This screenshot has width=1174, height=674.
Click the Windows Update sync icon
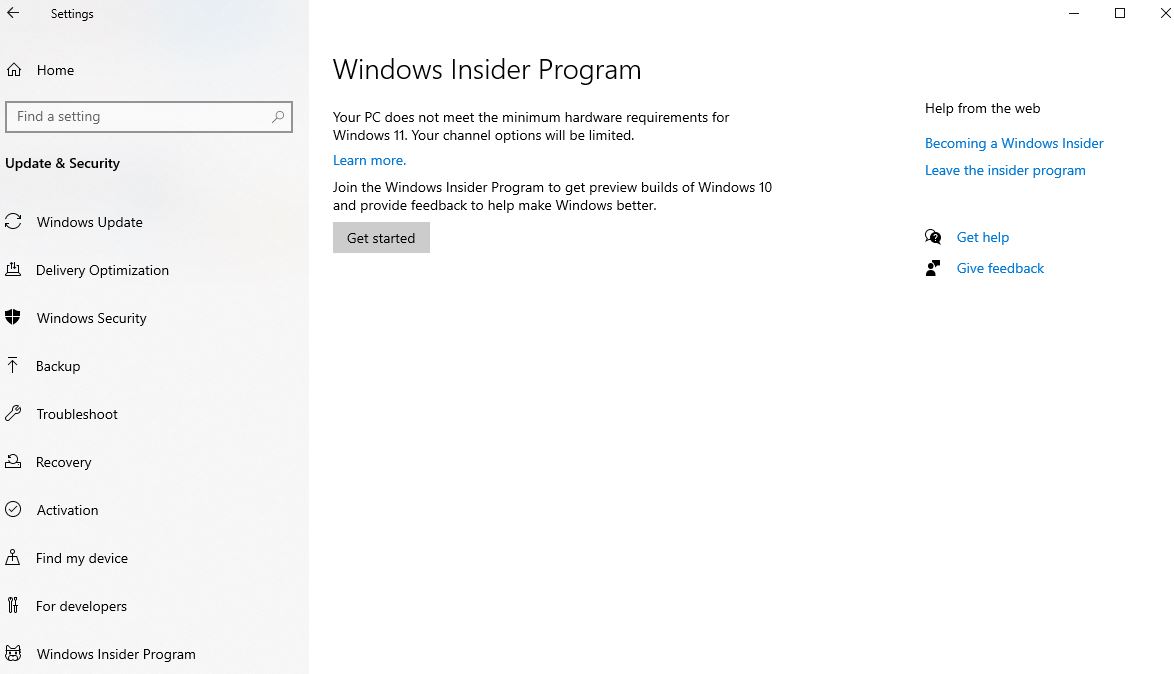point(13,222)
